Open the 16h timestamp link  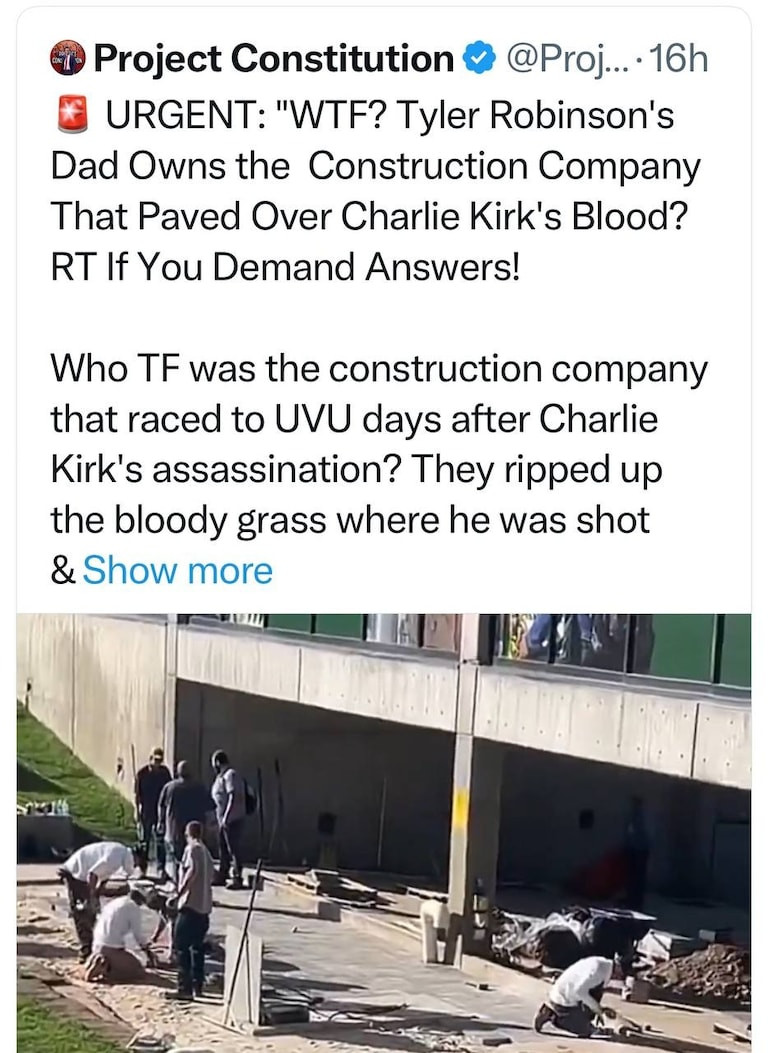point(678,60)
